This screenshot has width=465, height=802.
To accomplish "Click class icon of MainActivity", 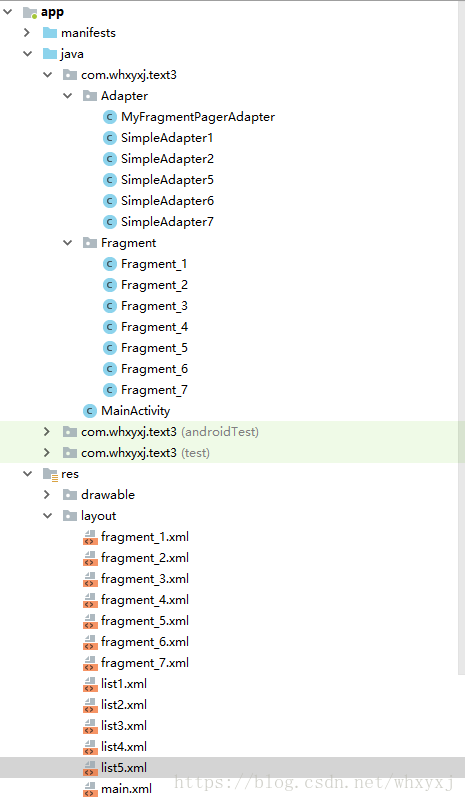I will tap(90, 411).
